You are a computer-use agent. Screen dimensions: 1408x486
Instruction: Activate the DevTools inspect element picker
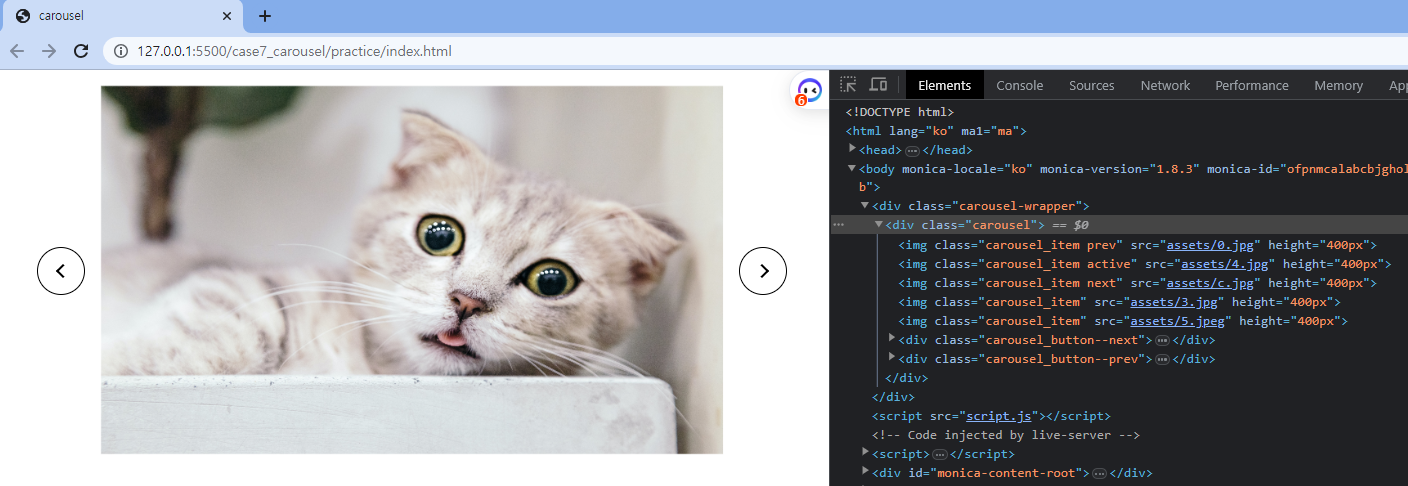click(x=848, y=85)
